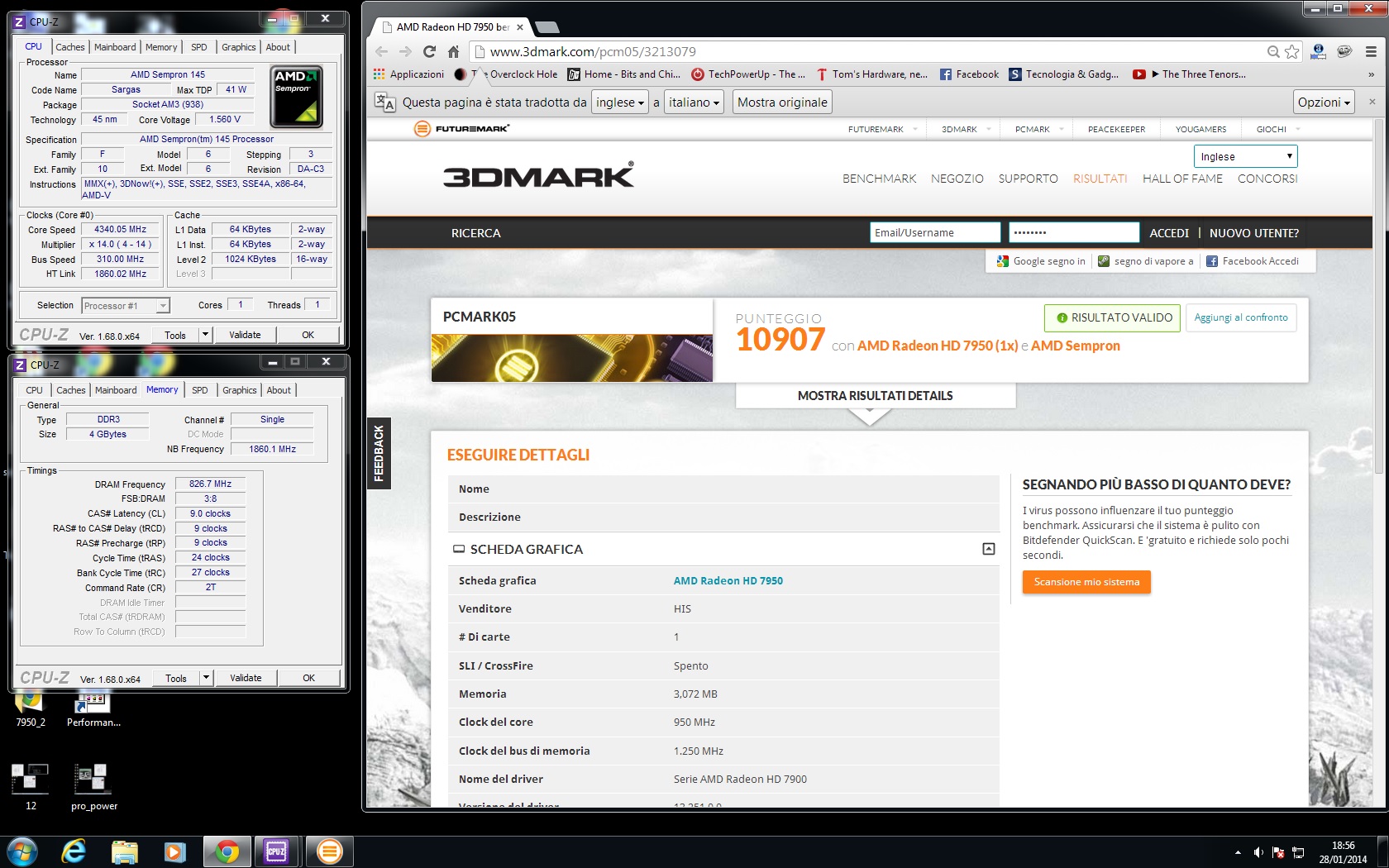
Task: Click Google segno in login option
Action: coord(1041,261)
